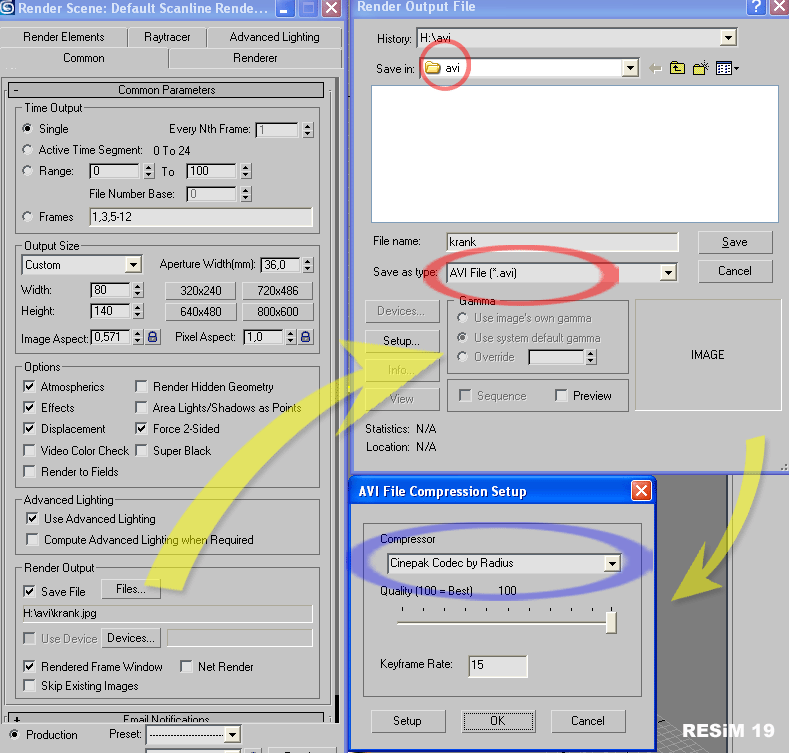Click the Create New Folder icon
This screenshot has height=753, width=789.
pos(701,68)
